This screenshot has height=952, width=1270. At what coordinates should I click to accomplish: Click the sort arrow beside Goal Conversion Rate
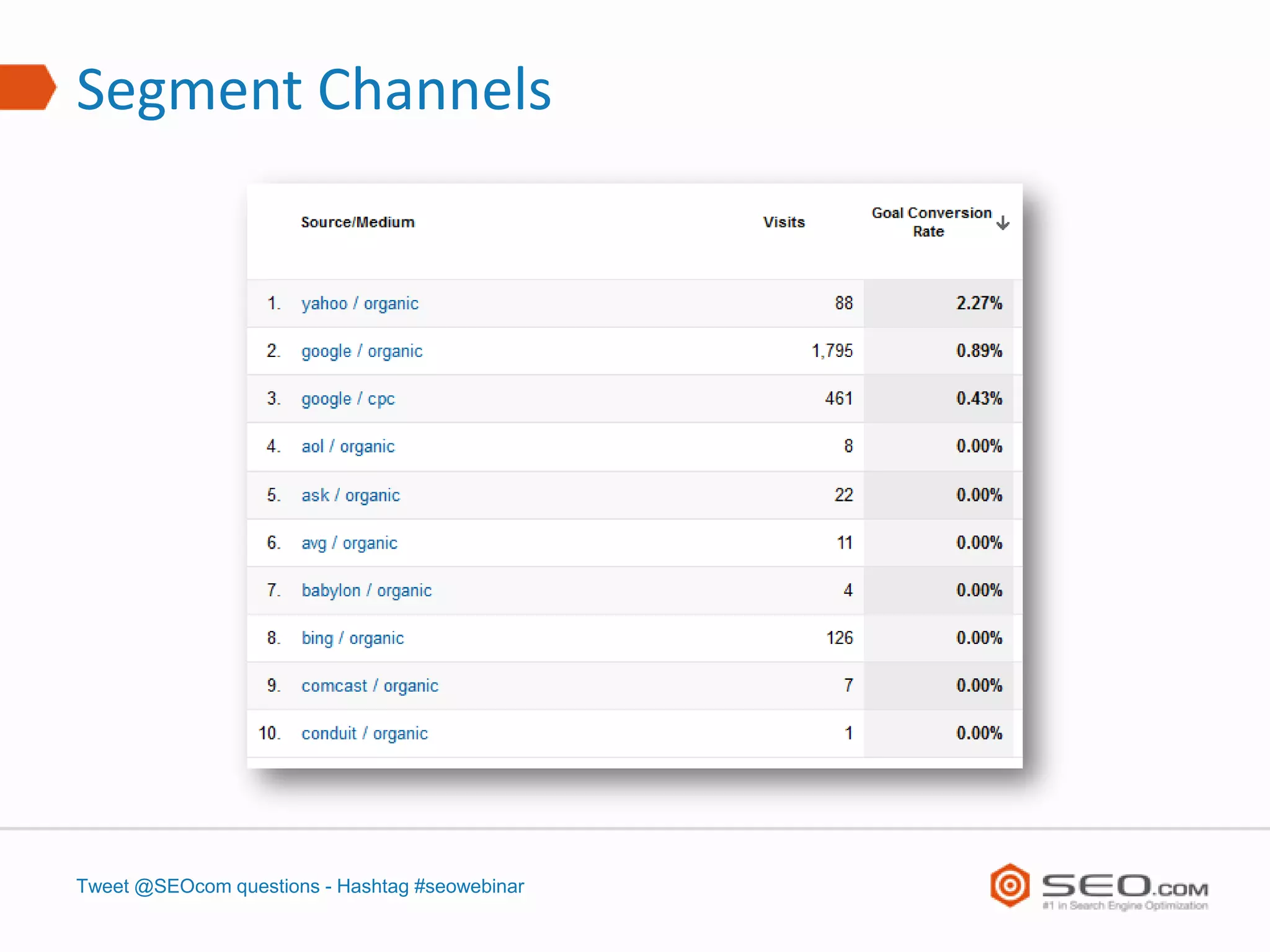[x=1003, y=223]
